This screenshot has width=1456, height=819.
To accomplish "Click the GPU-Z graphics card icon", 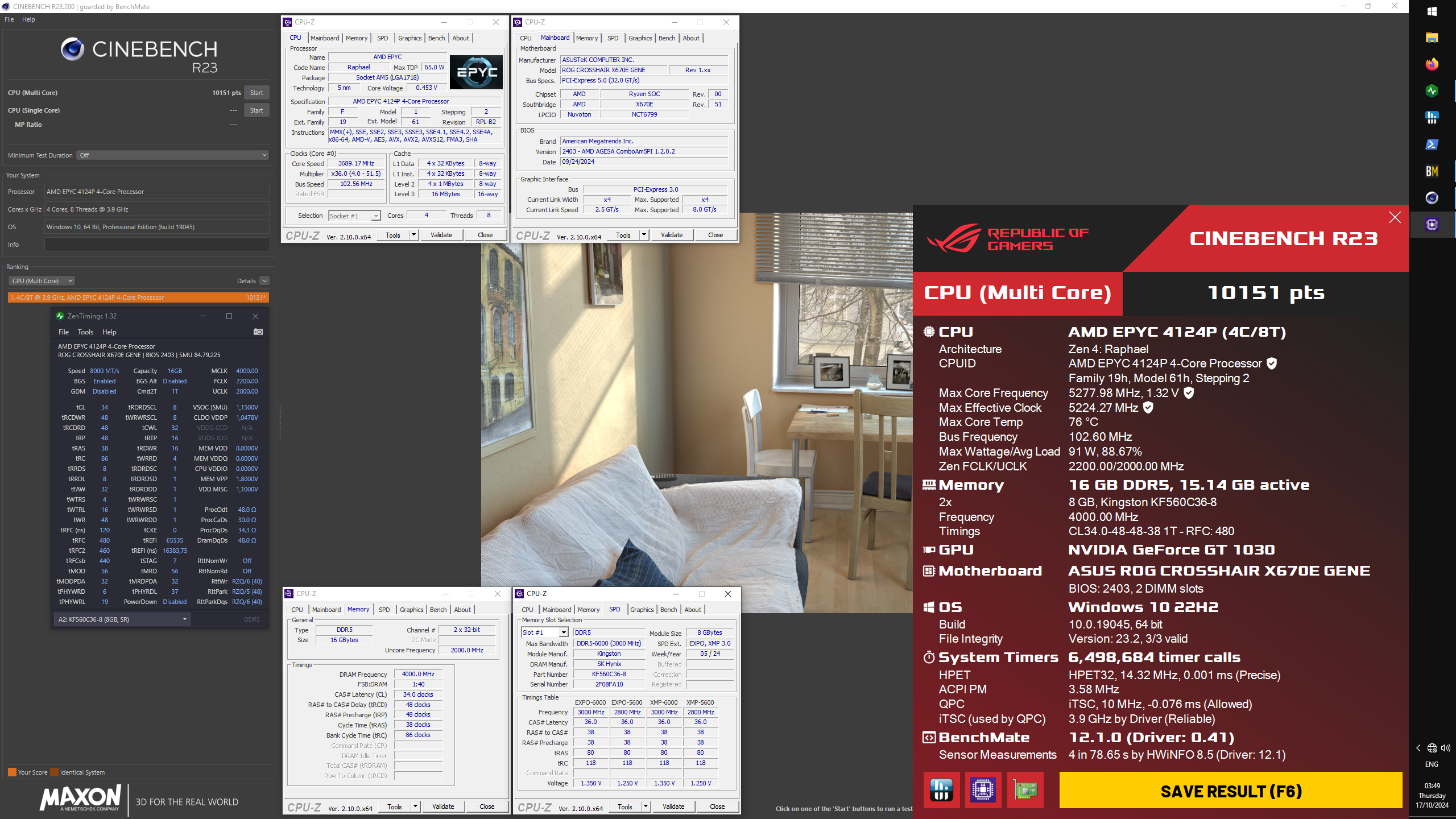I will point(1025,790).
